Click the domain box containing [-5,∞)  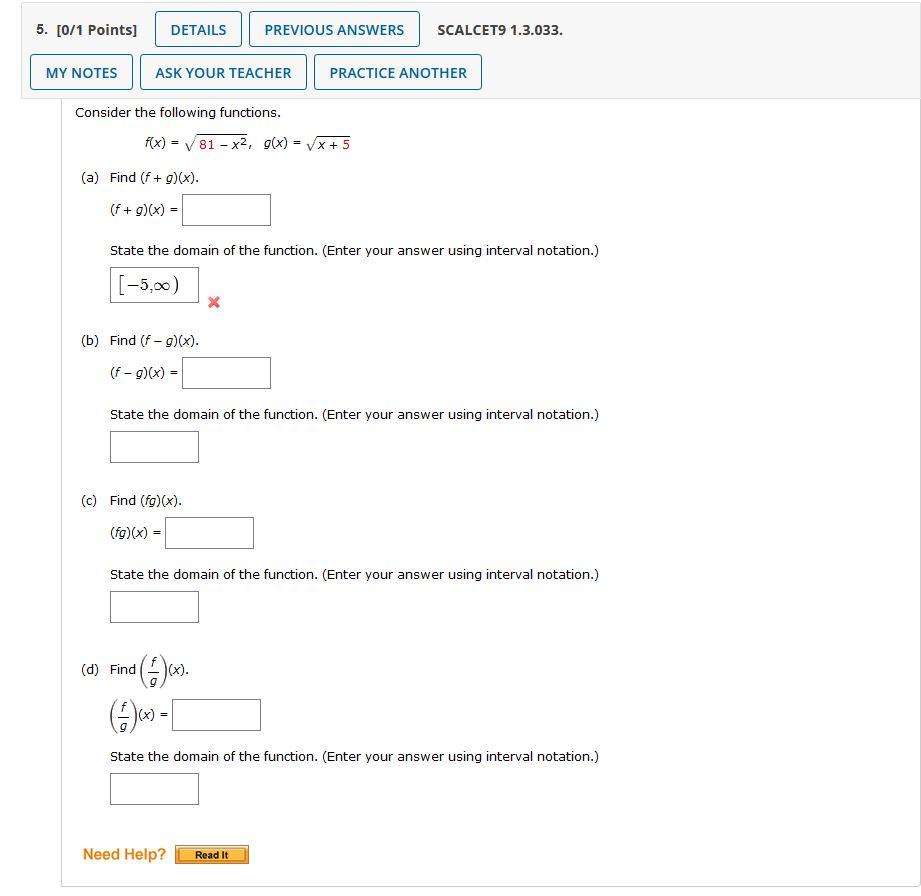tap(154, 284)
